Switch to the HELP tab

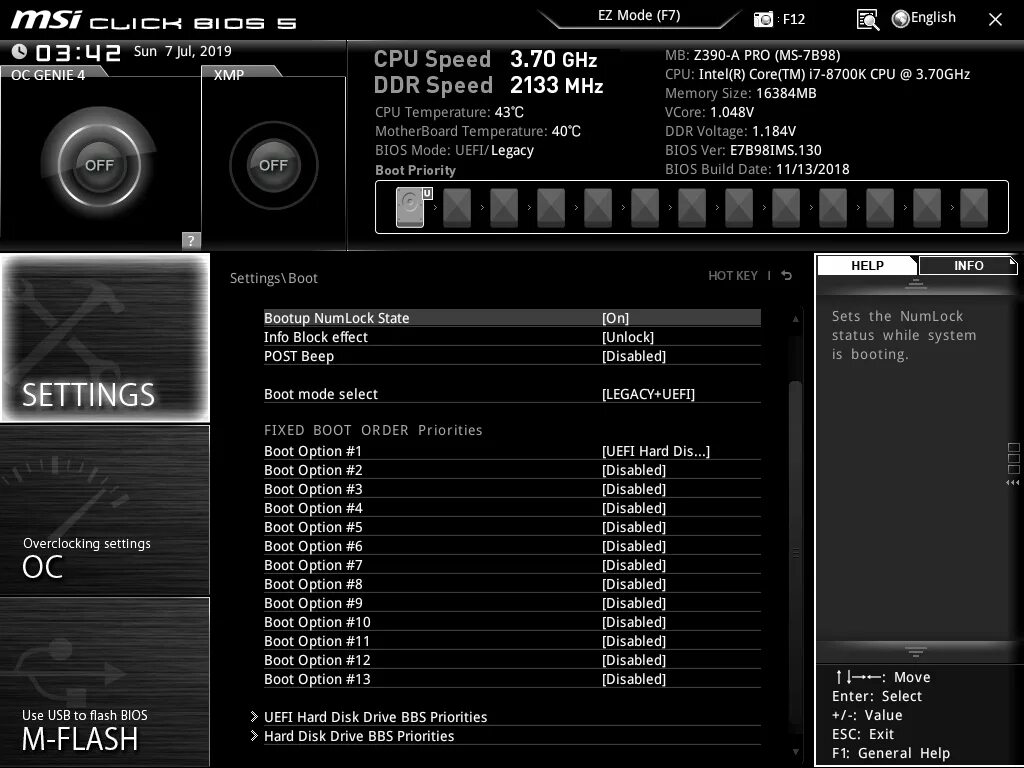867,266
